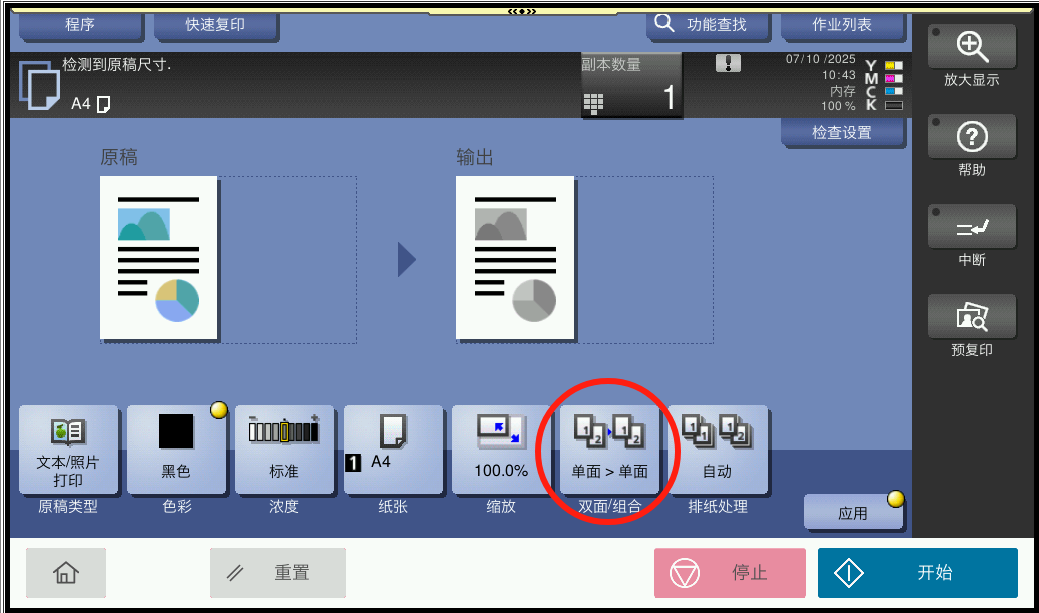Open the 预复印 preview copy icon

click(971, 317)
